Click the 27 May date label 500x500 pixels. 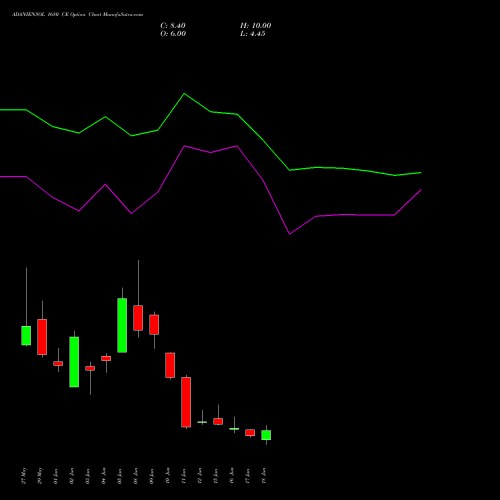pos(24,476)
